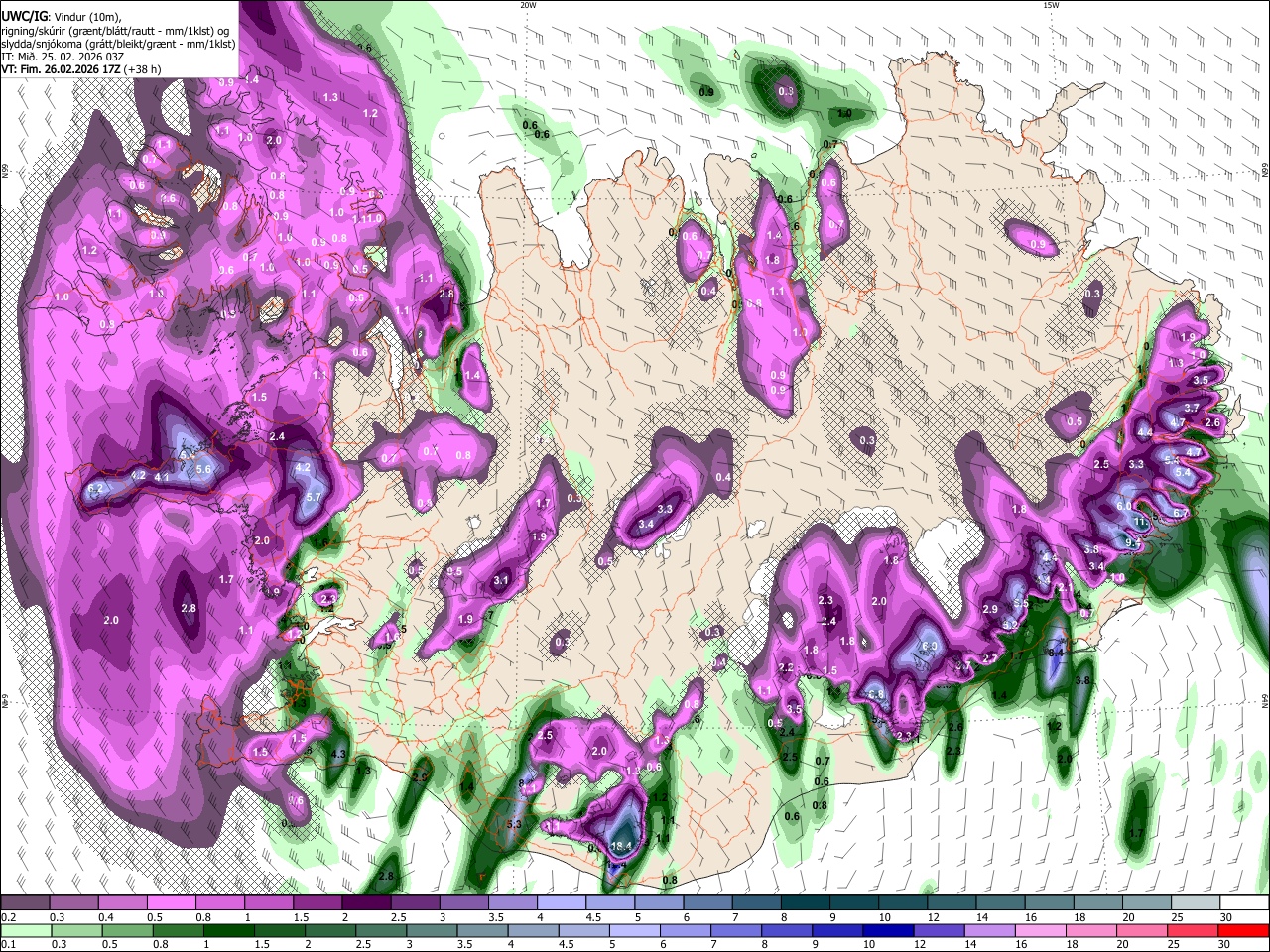Click the 4.1 snowfall value
This screenshot has width=1270, height=952.
162,478
